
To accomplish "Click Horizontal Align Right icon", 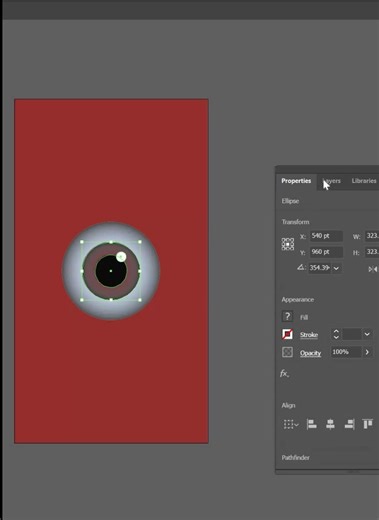I will coord(349,424).
